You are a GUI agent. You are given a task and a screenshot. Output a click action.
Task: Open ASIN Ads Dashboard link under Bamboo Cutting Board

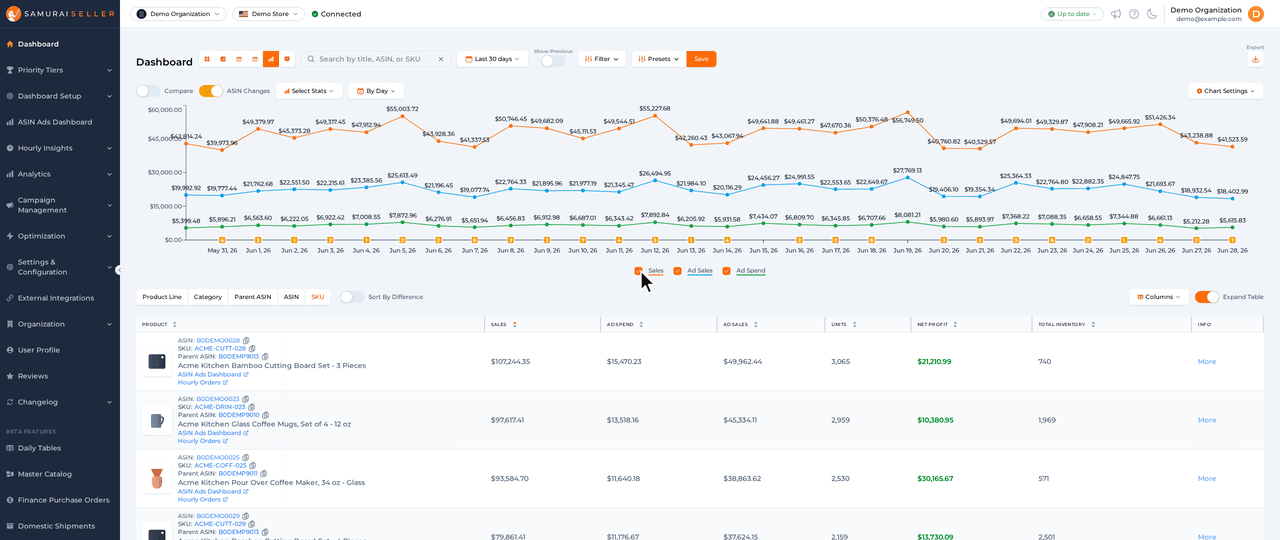point(213,374)
